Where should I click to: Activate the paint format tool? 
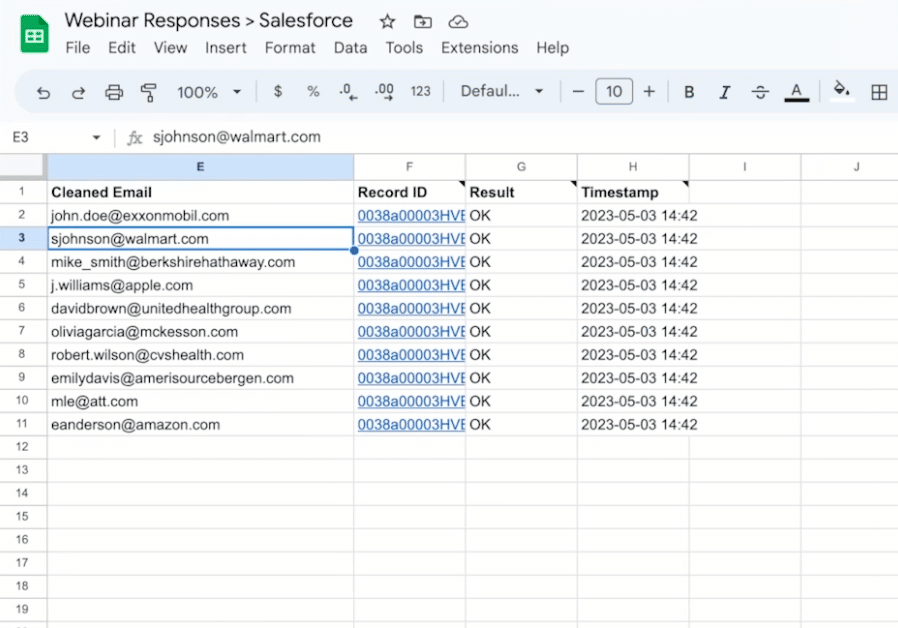(148, 92)
